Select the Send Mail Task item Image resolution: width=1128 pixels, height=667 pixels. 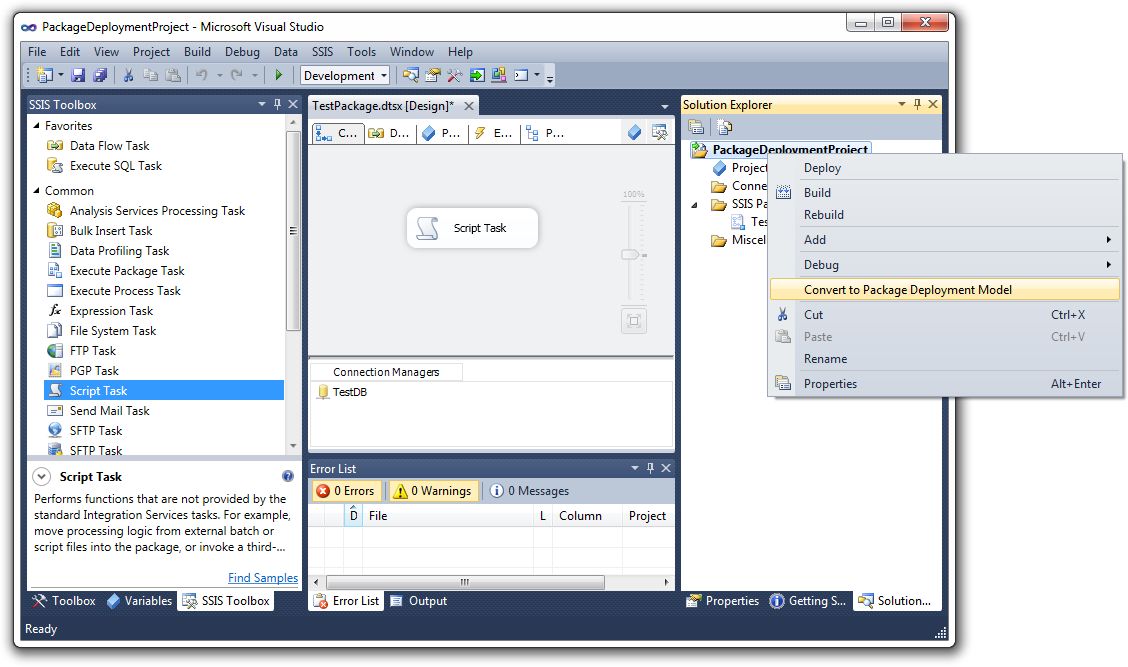[109, 411]
